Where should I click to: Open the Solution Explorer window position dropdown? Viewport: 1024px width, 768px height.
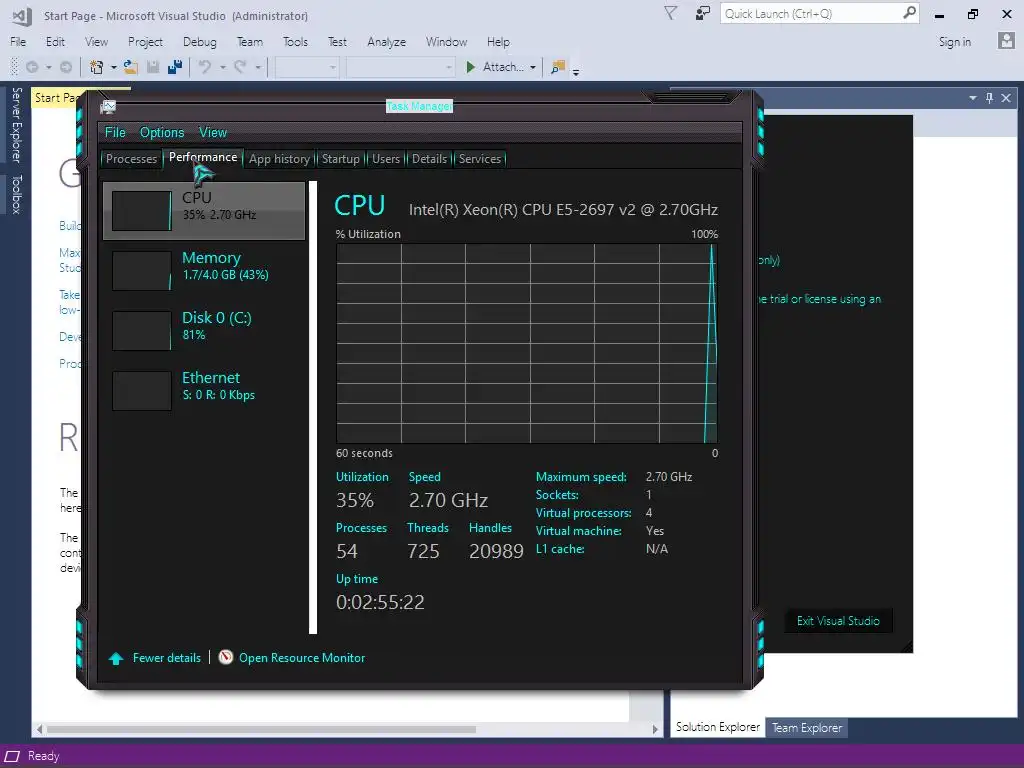click(x=973, y=98)
